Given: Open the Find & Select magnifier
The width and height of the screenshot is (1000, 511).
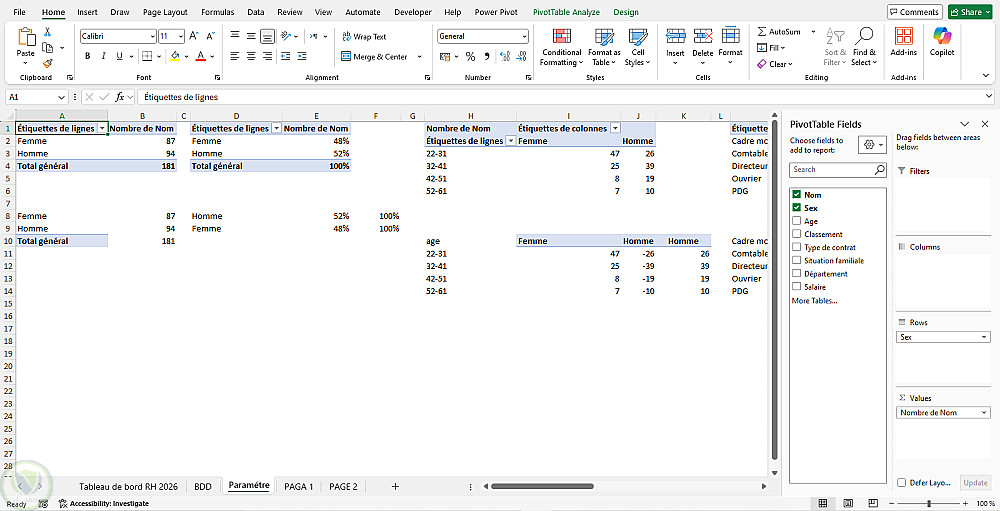Looking at the screenshot, I should (864, 36).
